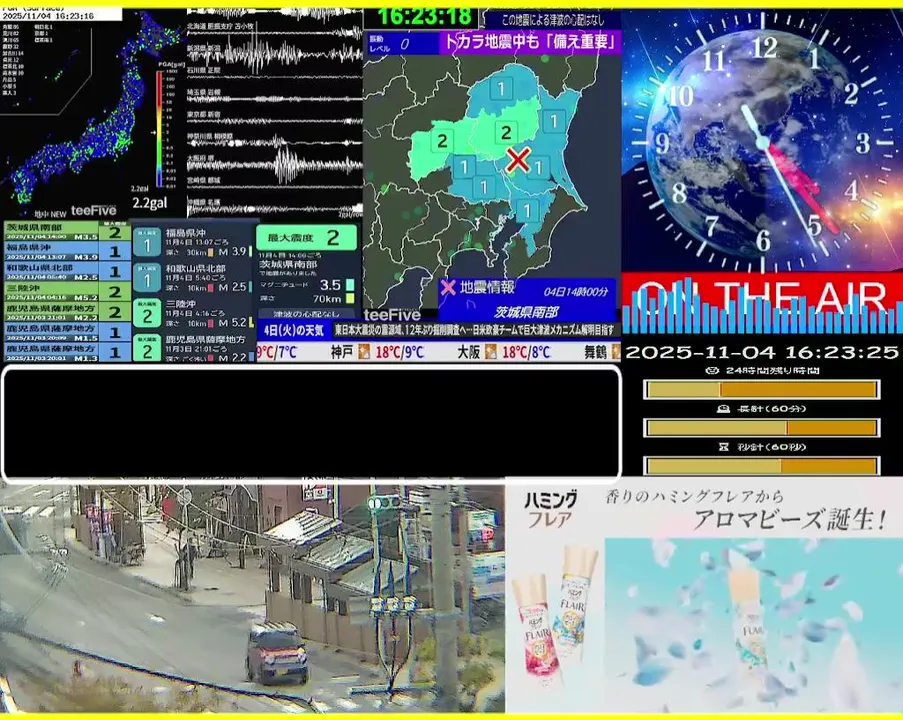Click the clock icon next to 24時間残り時間

click(711, 370)
